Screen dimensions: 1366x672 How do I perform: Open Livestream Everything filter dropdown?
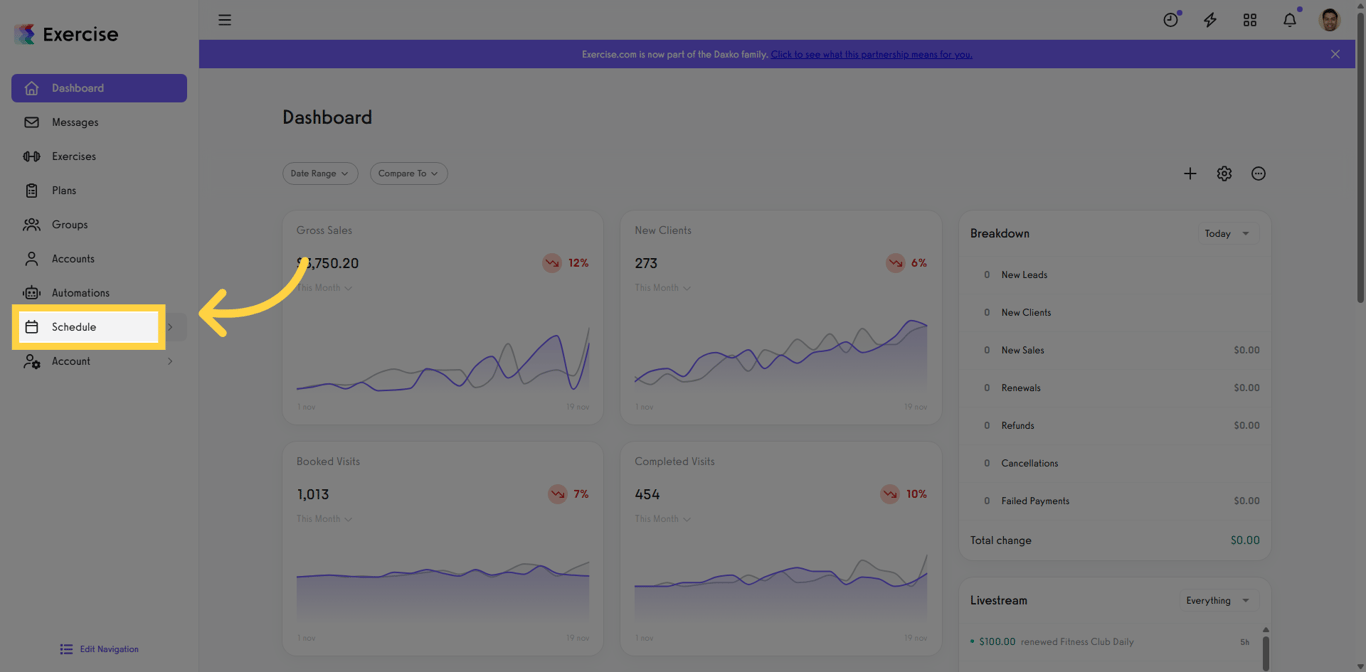tap(1218, 601)
